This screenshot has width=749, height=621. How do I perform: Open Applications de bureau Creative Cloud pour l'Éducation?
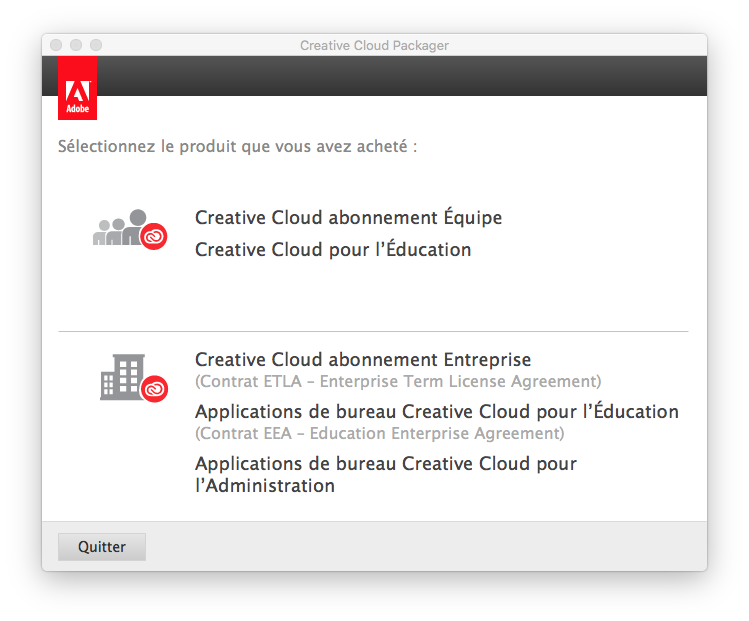436,411
